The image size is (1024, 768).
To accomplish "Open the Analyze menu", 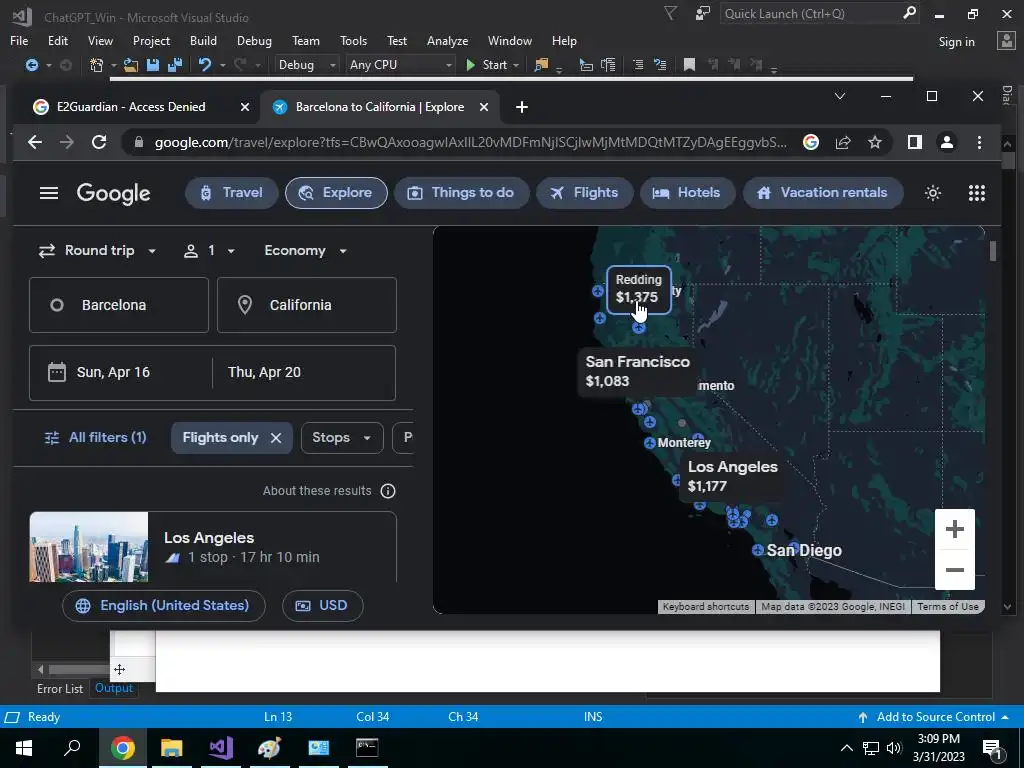I will point(447,40).
